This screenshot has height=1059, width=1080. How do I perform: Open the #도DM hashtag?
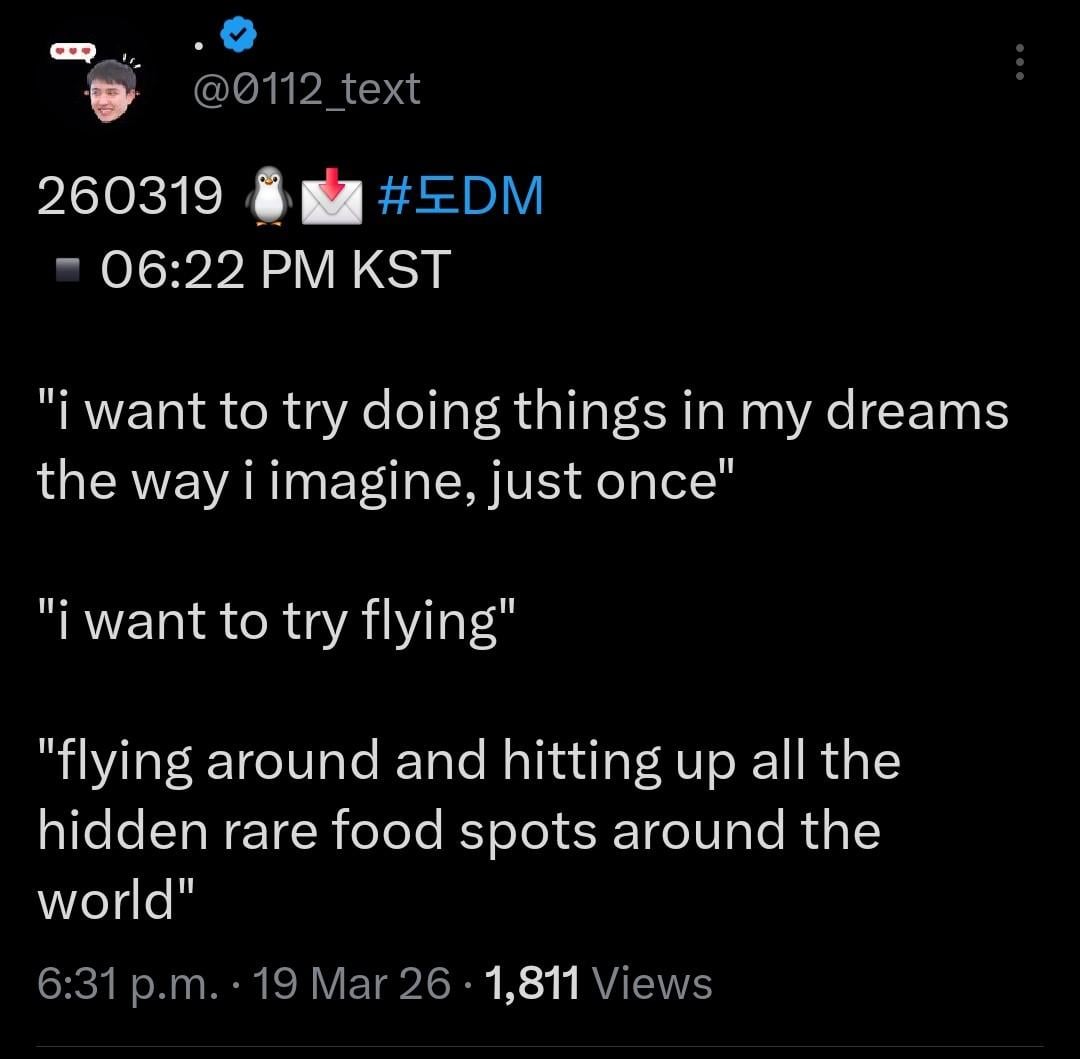(462, 195)
